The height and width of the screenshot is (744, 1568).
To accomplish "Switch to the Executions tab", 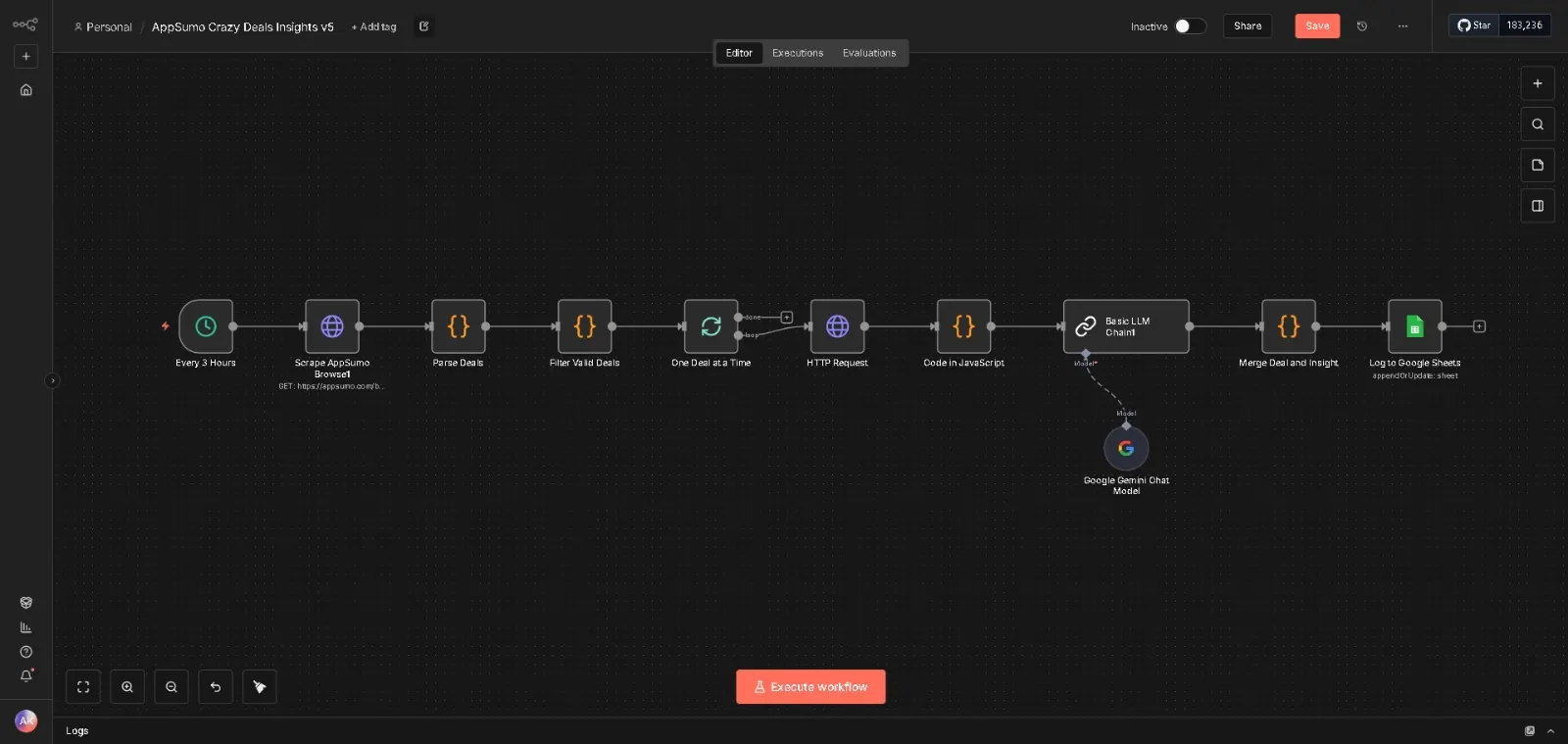I will coord(798,53).
